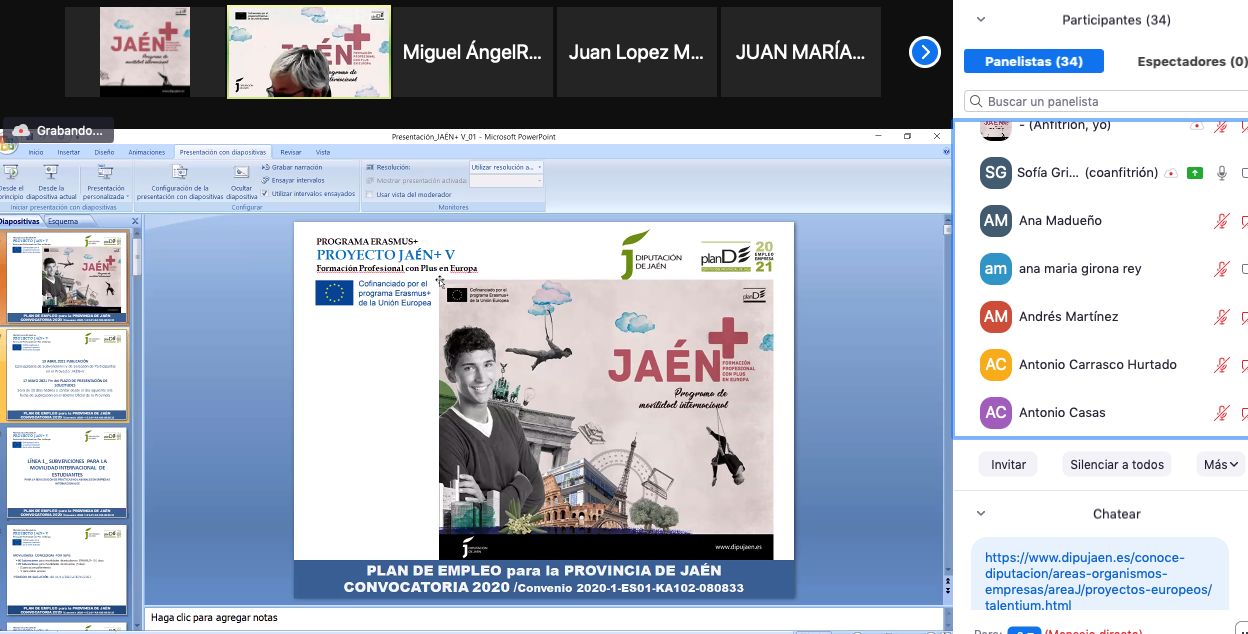Show next video thumbnails with the arrow
This screenshot has width=1248, height=634.
(x=924, y=52)
